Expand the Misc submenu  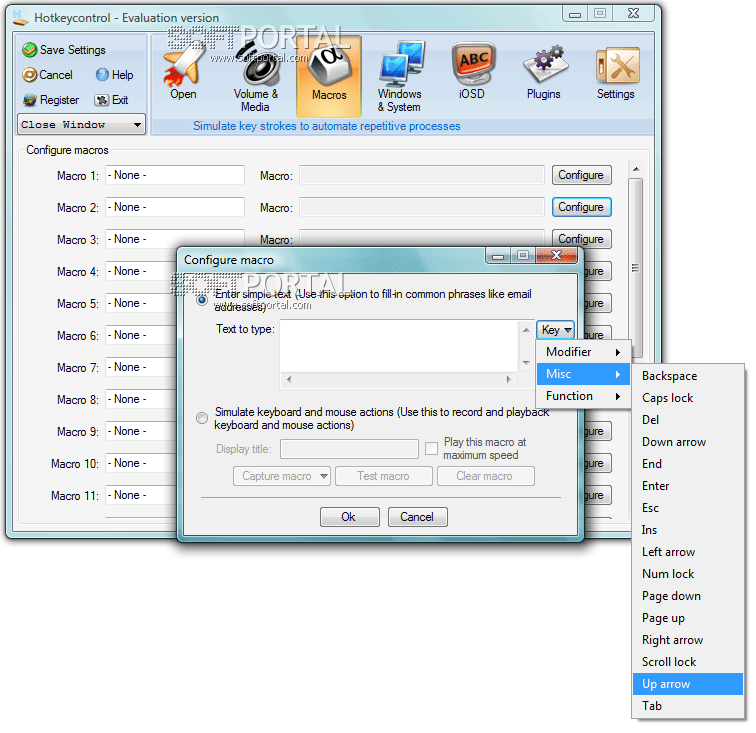pyautogui.click(x=583, y=374)
